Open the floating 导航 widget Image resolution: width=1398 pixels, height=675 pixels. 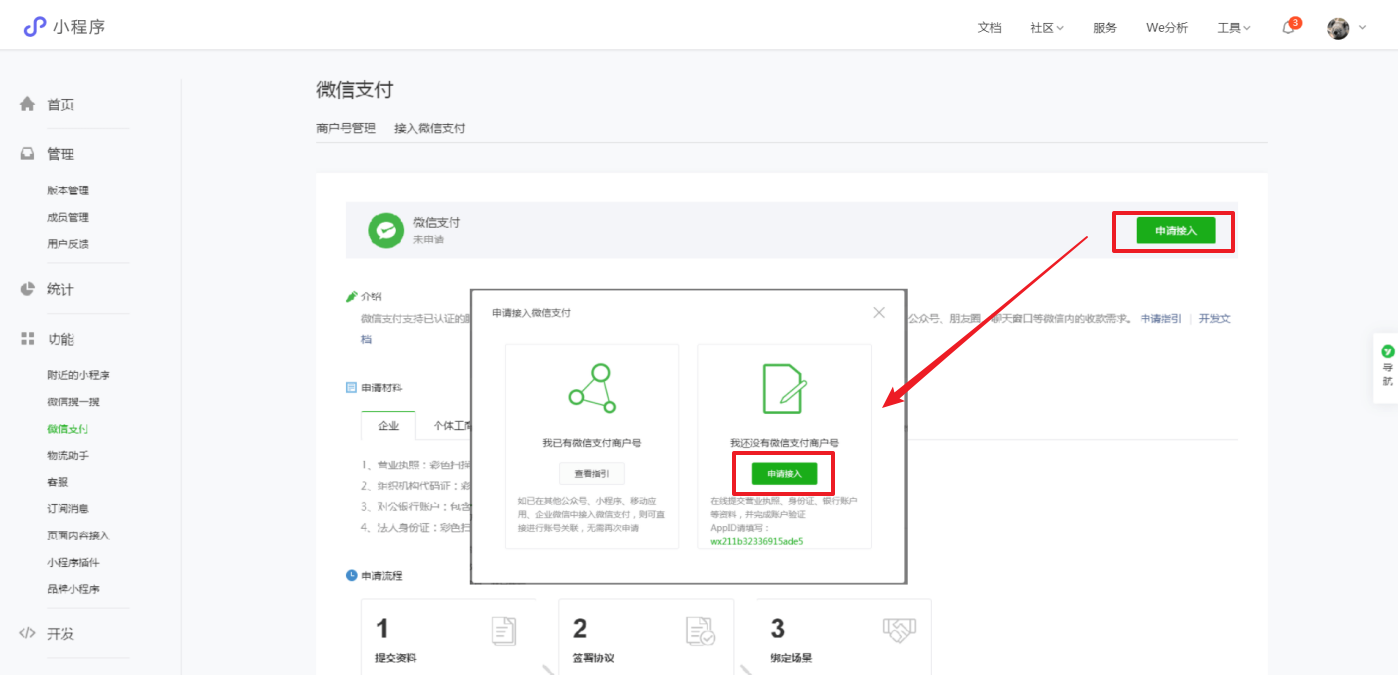click(1387, 367)
